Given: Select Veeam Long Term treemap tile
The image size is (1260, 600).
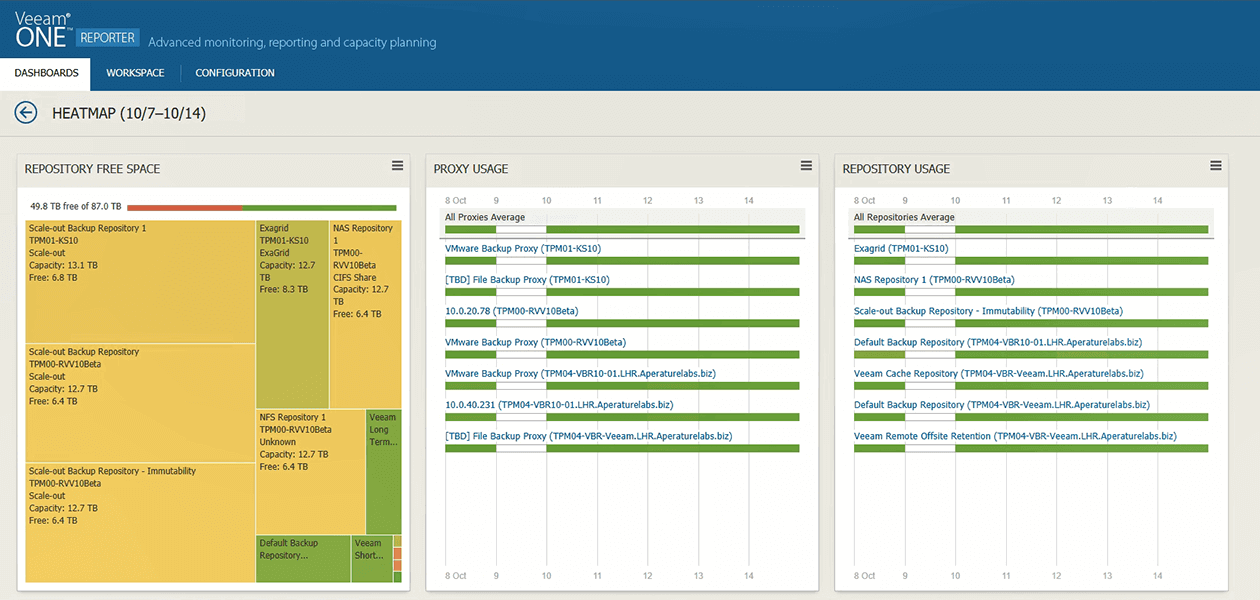Looking at the screenshot, I should pyautogui.click(x=384, y=471).
